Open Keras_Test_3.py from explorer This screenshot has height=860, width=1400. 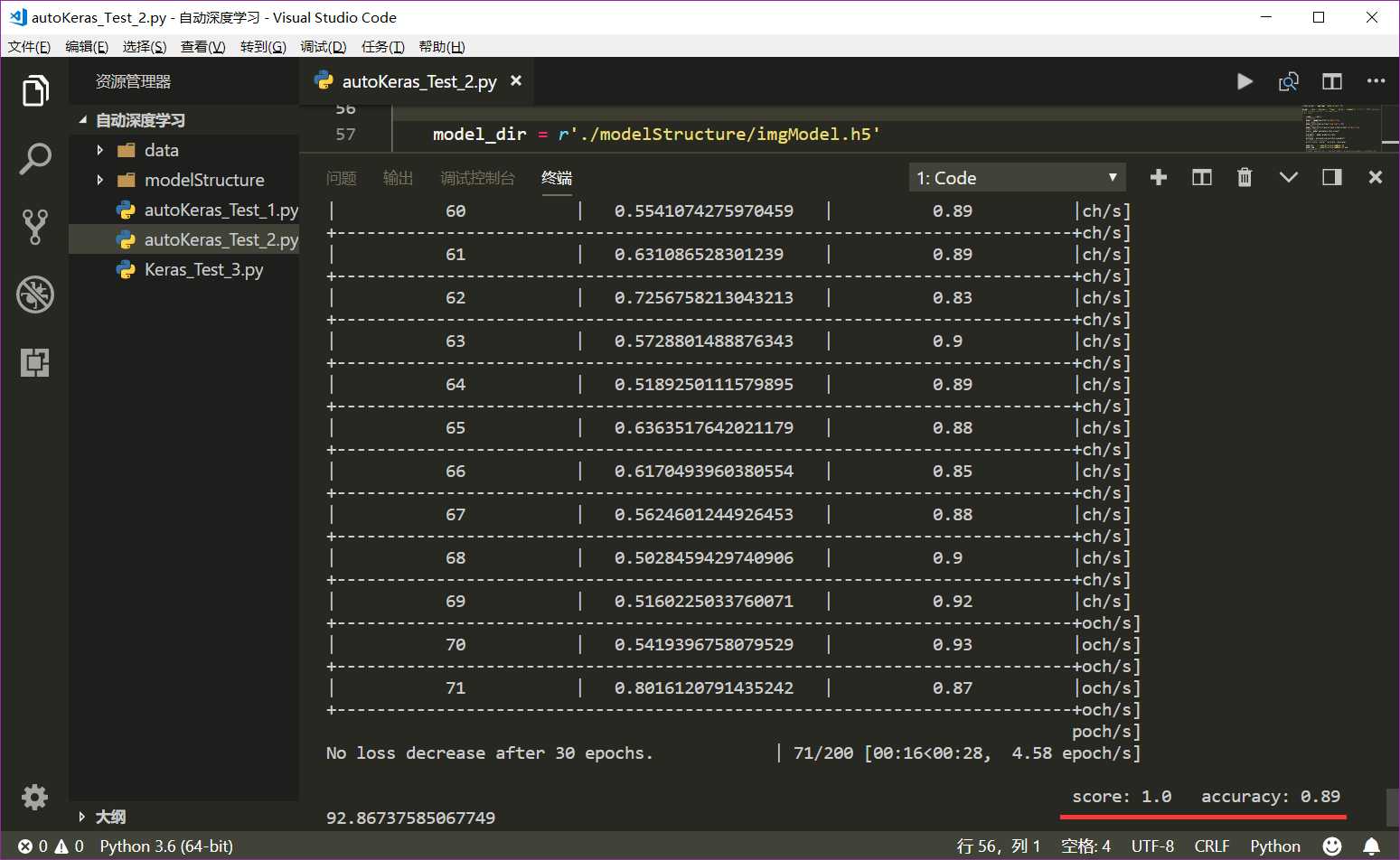click(x=203, y=269)
